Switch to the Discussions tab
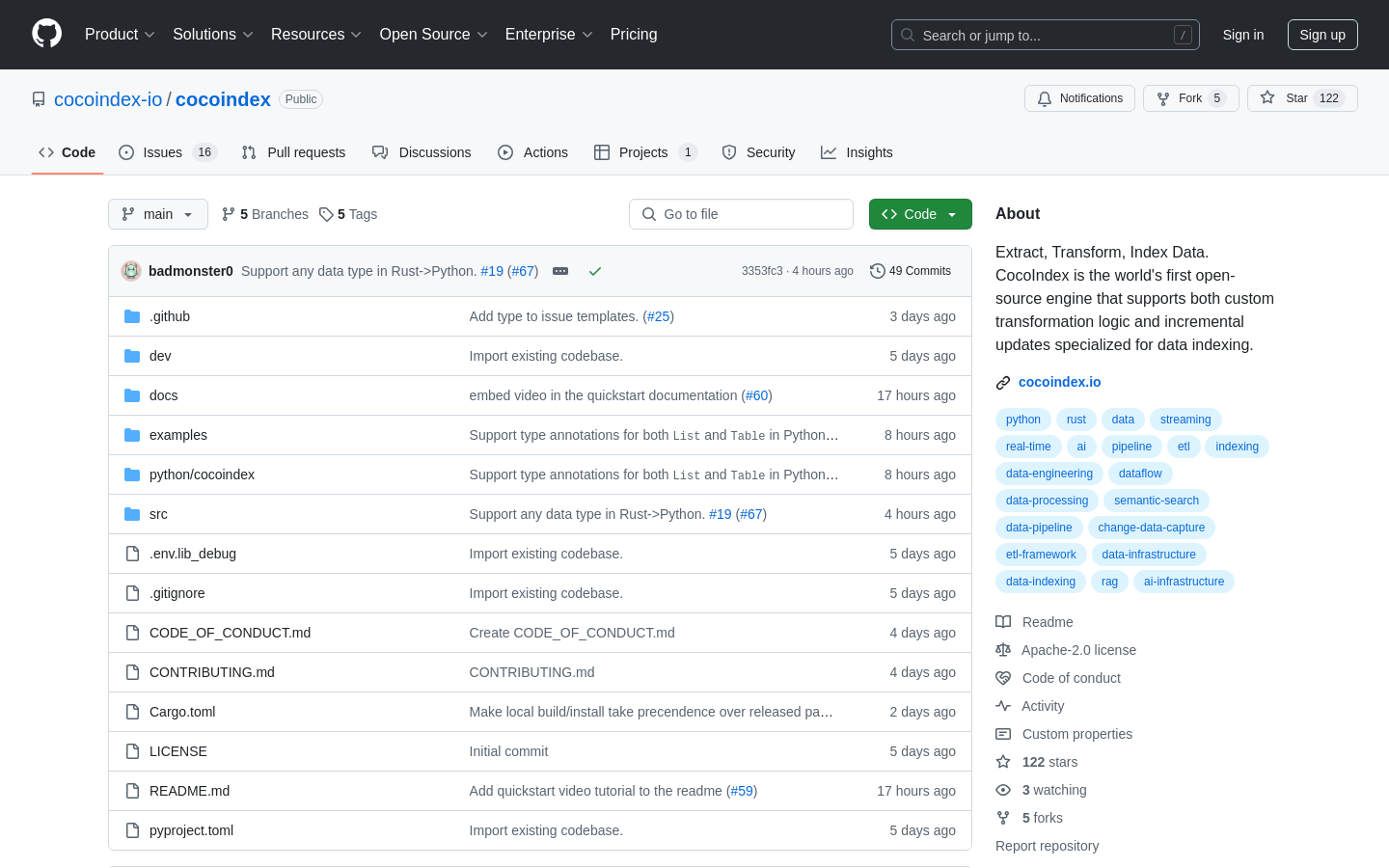 click(422, 152)
